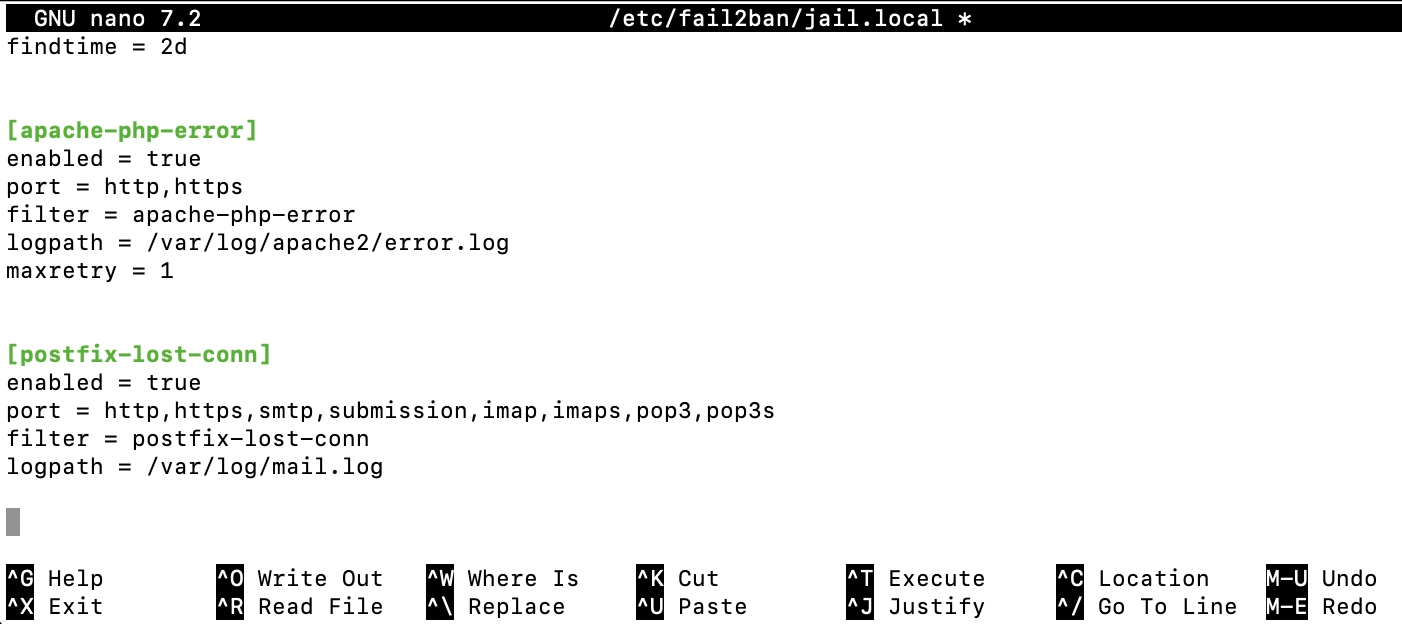
Task: Place cursor on the [apache-php-error] section header
Action: [x=132, y=131]
